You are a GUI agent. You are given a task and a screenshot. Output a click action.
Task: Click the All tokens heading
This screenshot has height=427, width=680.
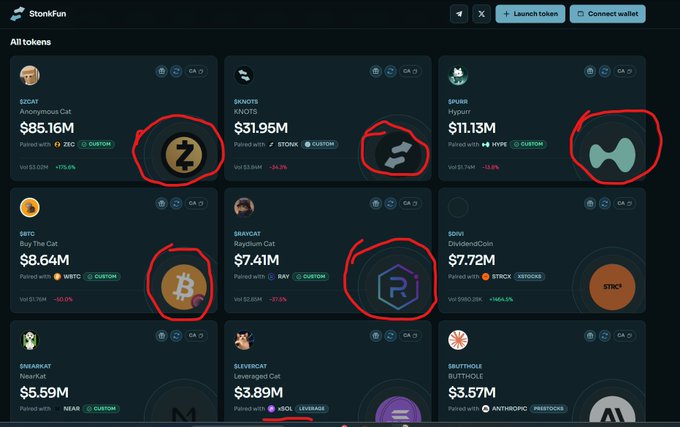[x=30, y=42]
